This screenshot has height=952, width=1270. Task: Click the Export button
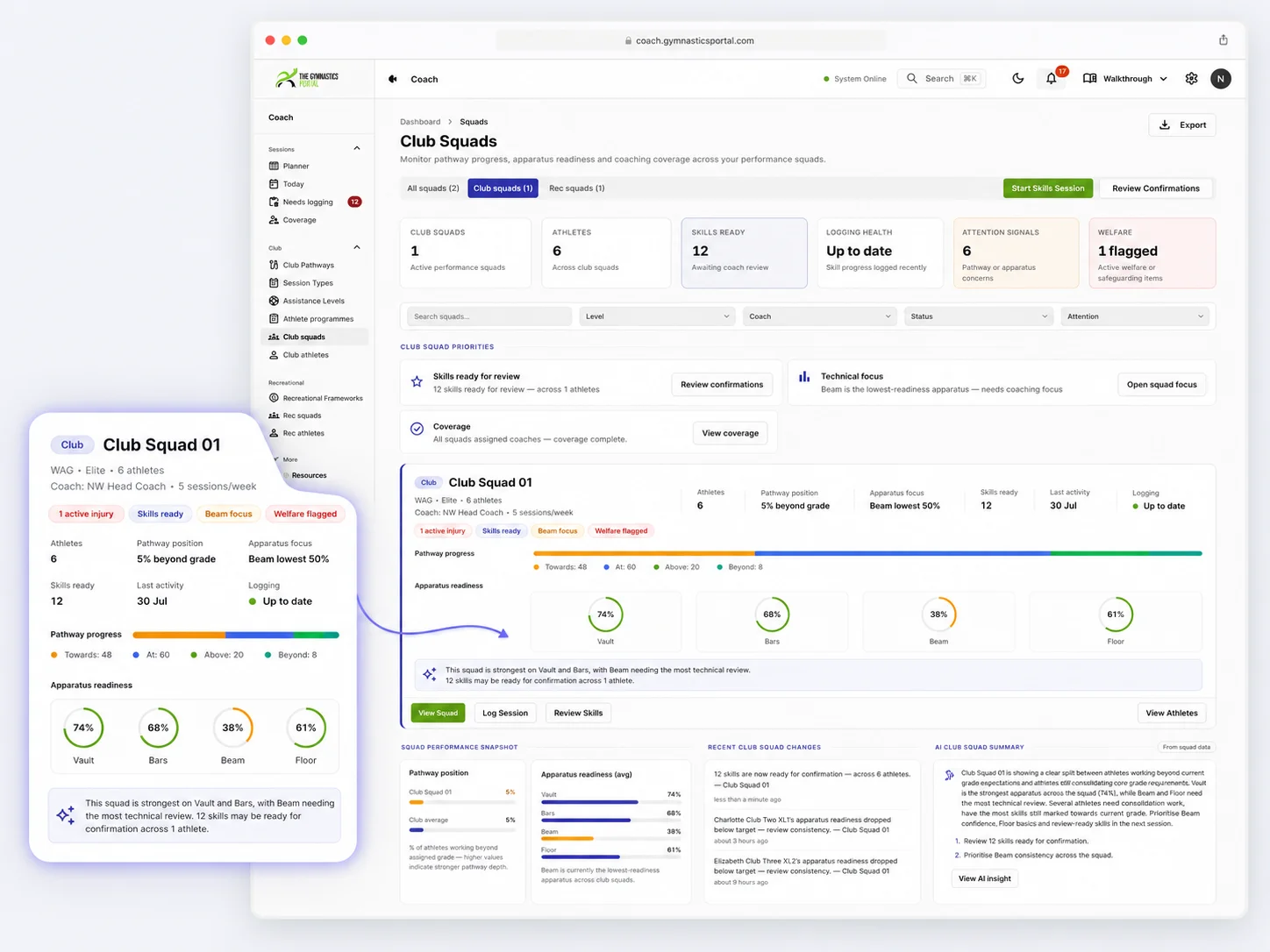pos(1182,125)
